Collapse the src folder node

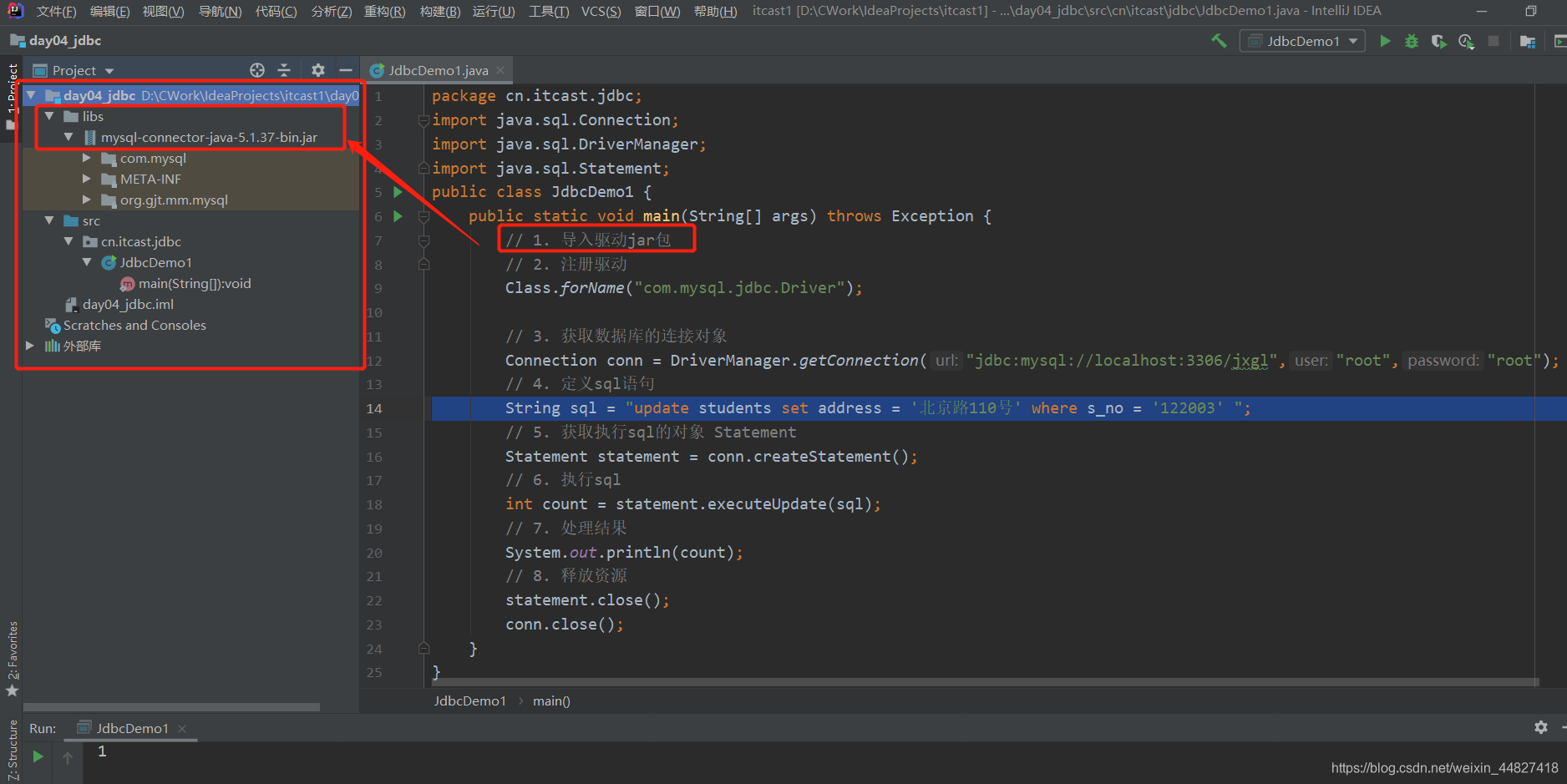coord(49,220)
